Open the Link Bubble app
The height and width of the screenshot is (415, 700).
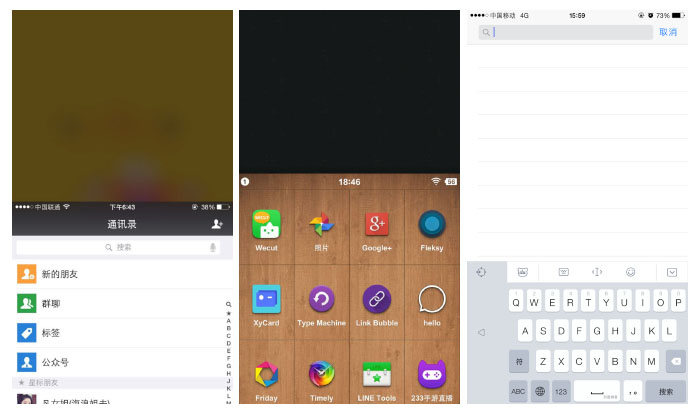[x=376, y=299]
